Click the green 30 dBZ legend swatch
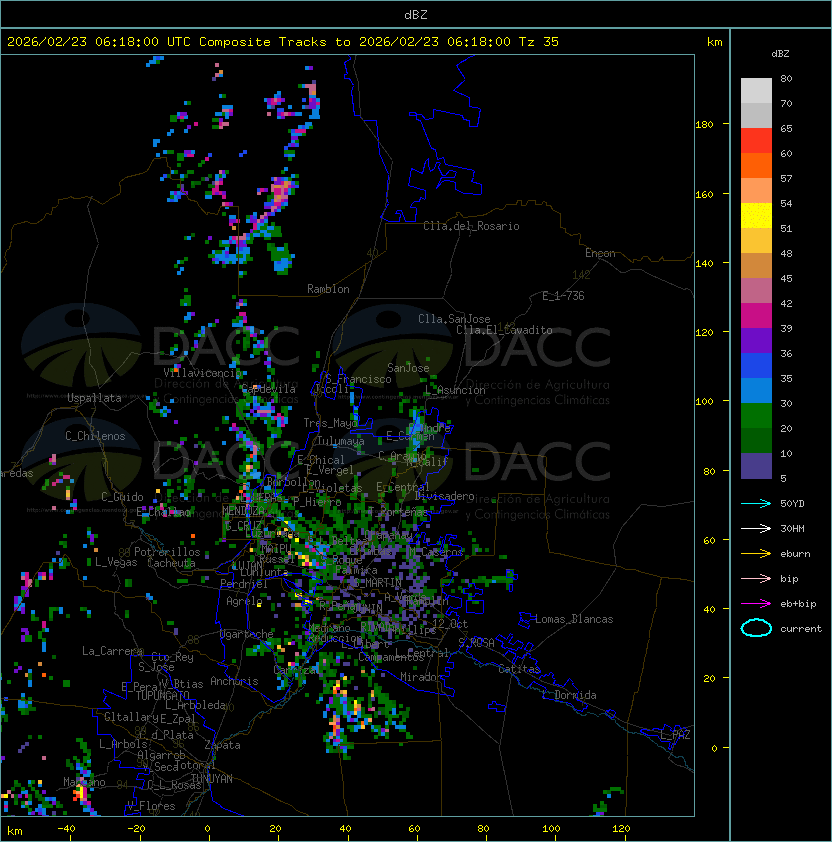Viewport: 832px width, 842px height. (756, 416)
